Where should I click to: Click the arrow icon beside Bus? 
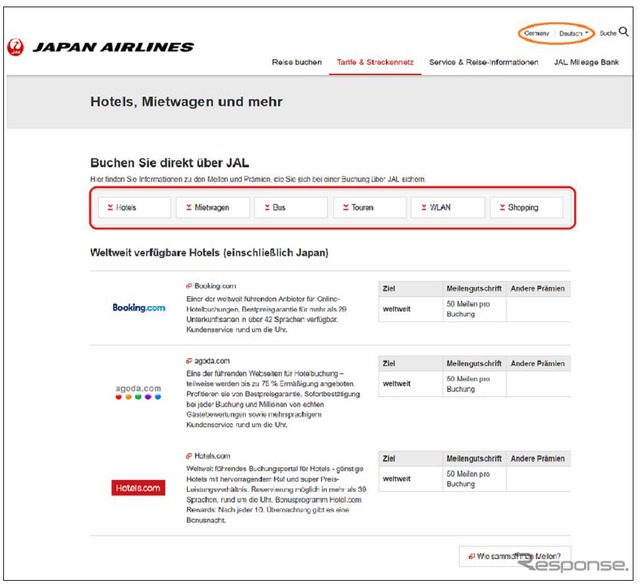pyautogui.click(x=267, y=207)
